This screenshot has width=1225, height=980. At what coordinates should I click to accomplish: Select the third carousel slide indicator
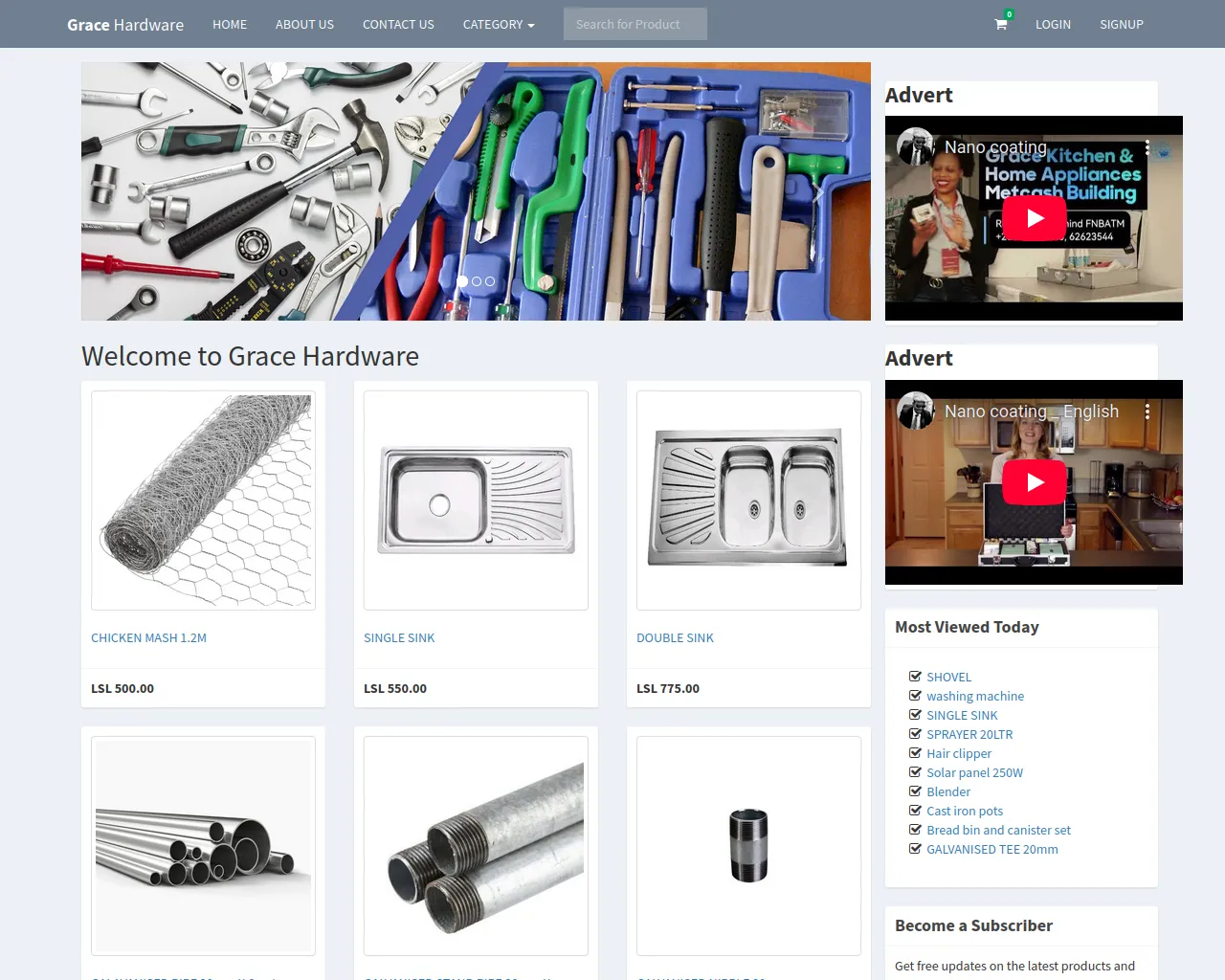(x=490, y=281)
